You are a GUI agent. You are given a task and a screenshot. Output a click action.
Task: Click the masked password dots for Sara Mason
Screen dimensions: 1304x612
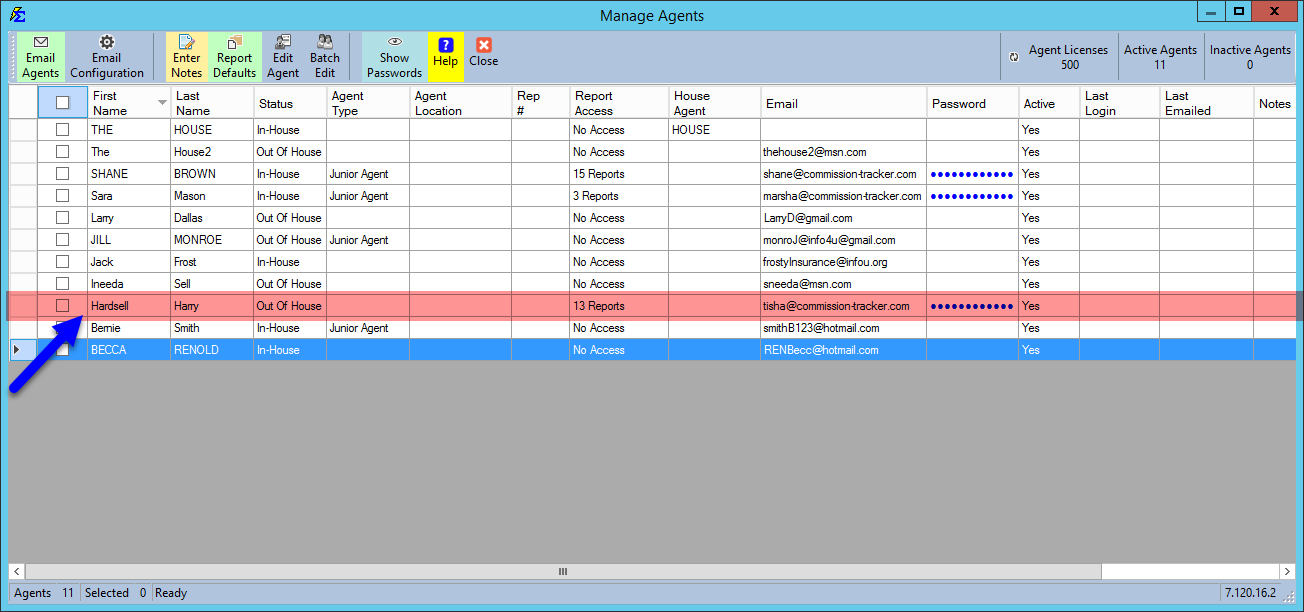click(x=971, y=195)
